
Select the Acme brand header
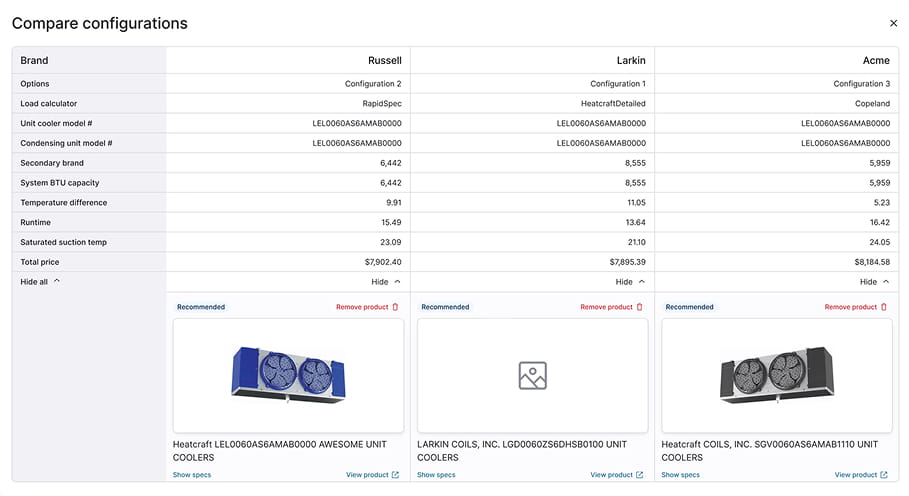pyautogui.click(x=876, y=60)
